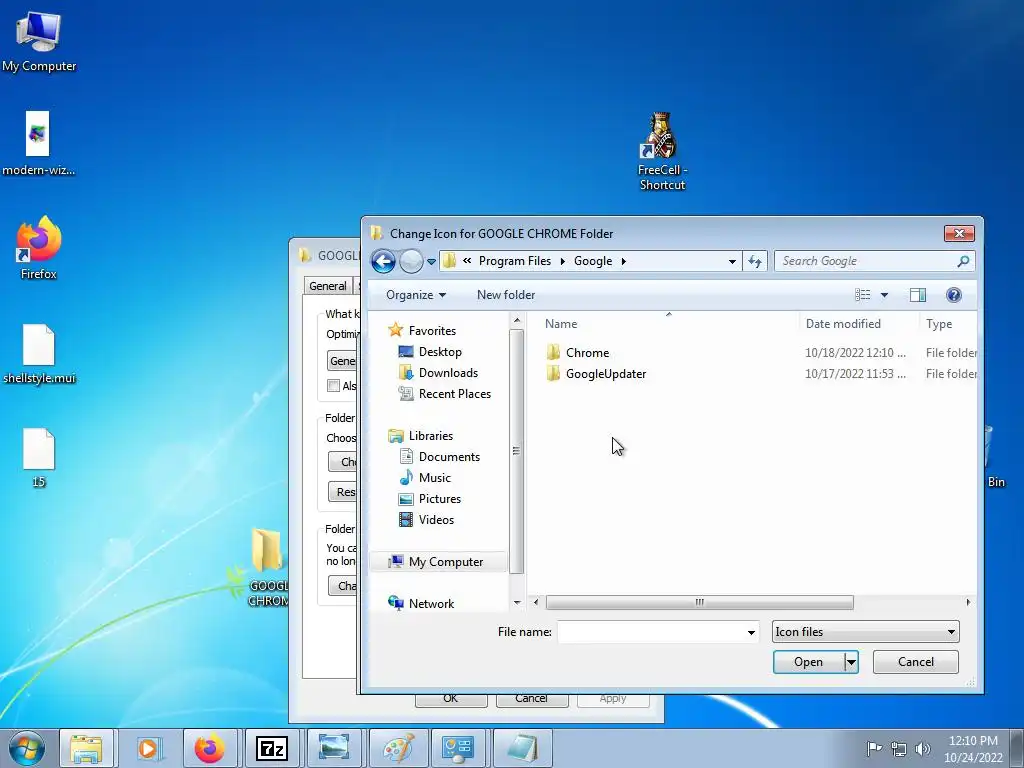
Task: Expand the arrow after Google breadcrumb
Action: [x=624, y=261]
